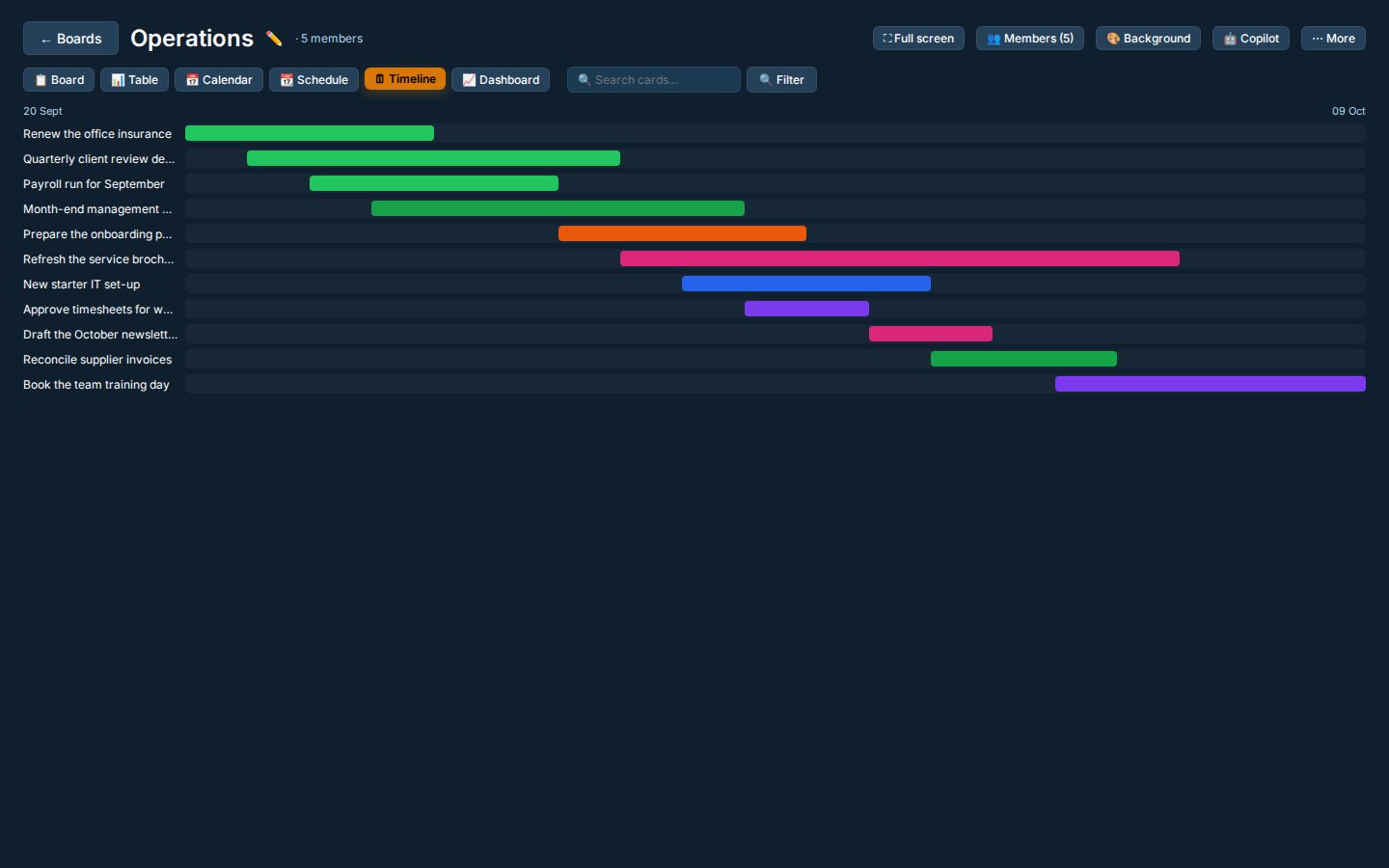The width and height of the screenshot is (1389, 868).
Task: Click the 'Quarterly client review de...' label
Action: 99,159
